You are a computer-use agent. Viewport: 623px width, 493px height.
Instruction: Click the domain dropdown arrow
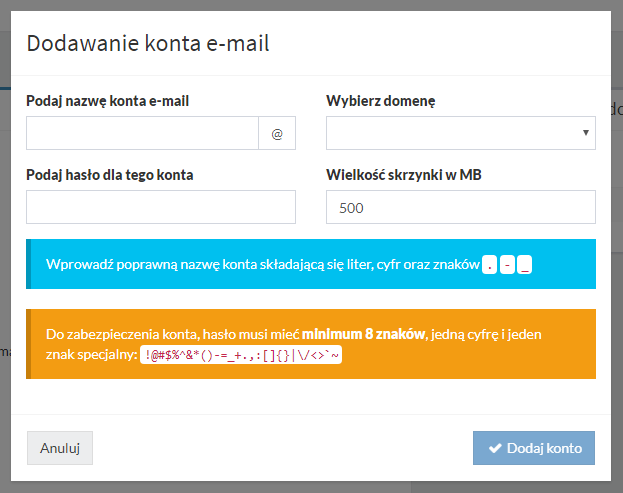click(x=584, y=133)
